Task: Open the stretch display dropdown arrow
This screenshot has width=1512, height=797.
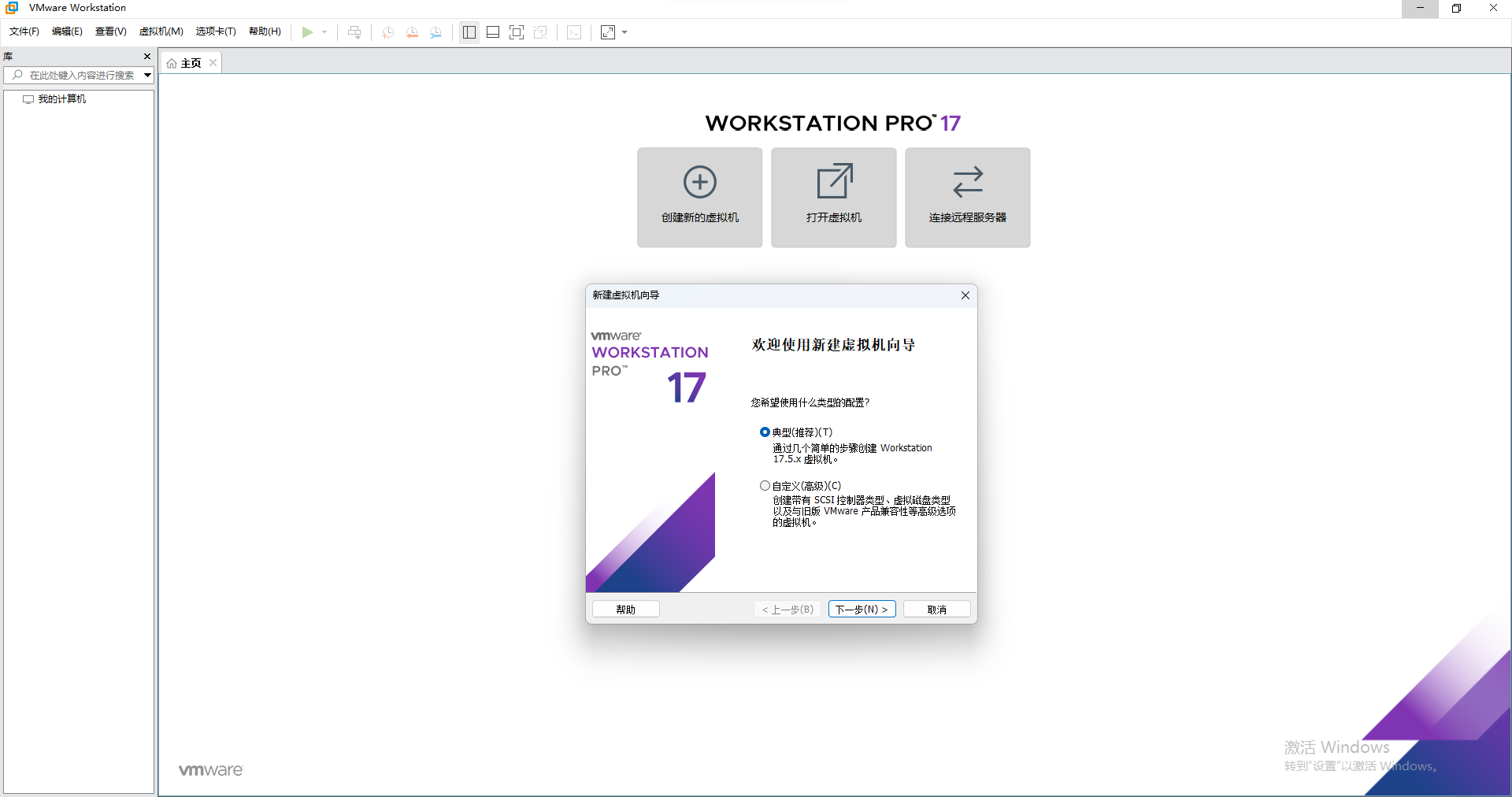Action: click(x=624, y=32)
